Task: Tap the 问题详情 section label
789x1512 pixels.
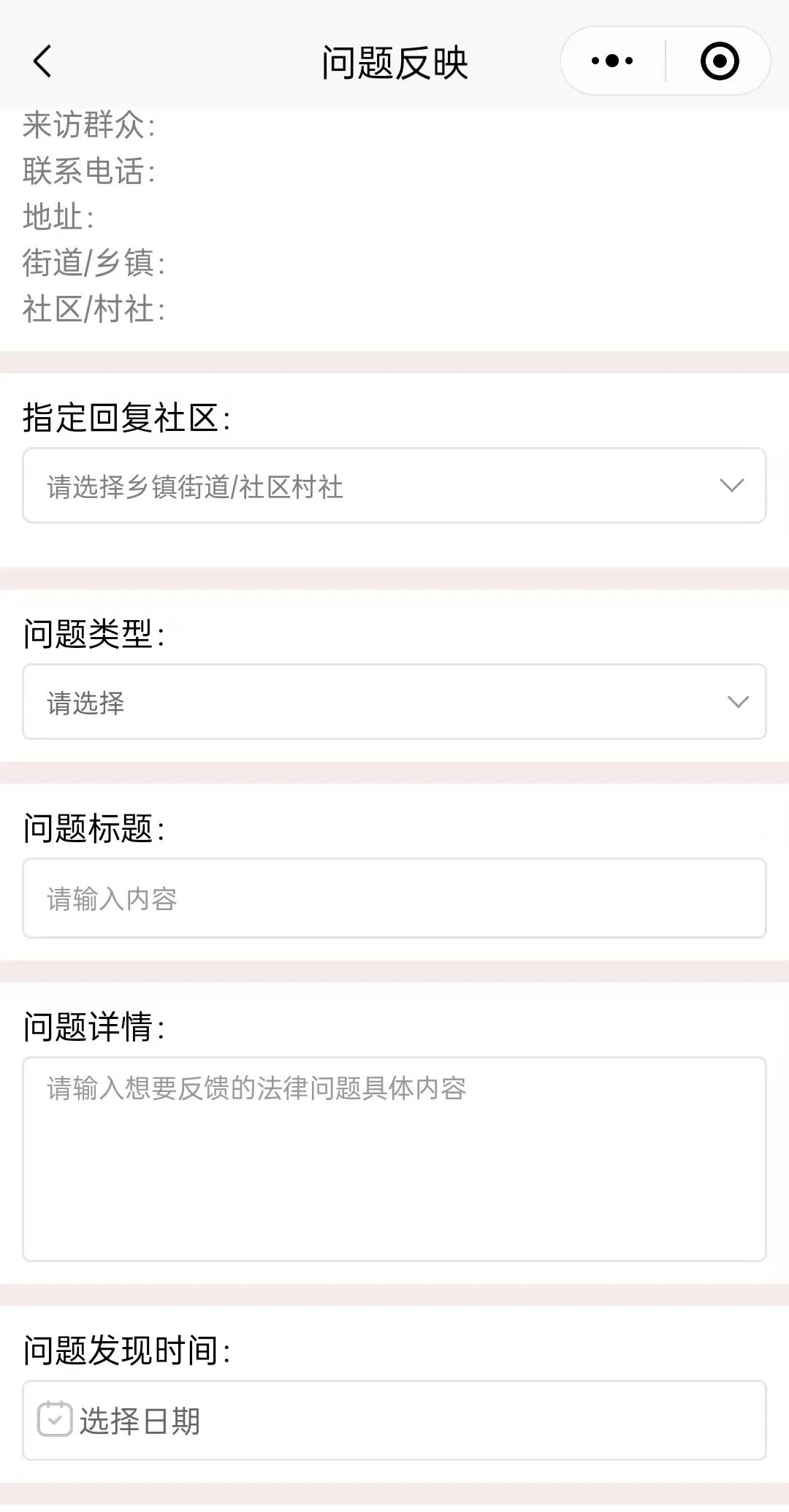Action: (x=94, y=1027)
